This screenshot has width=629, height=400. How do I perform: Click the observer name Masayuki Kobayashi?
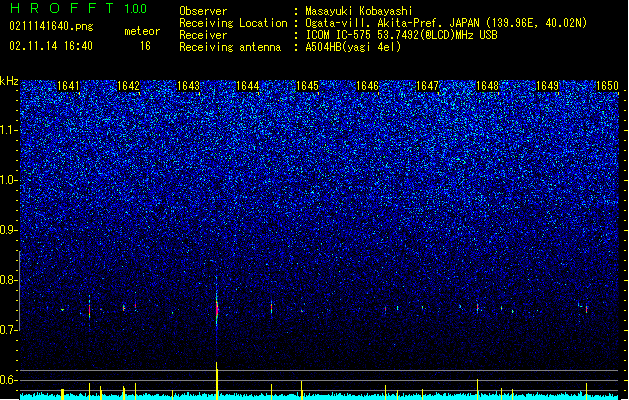click(358, 11)
